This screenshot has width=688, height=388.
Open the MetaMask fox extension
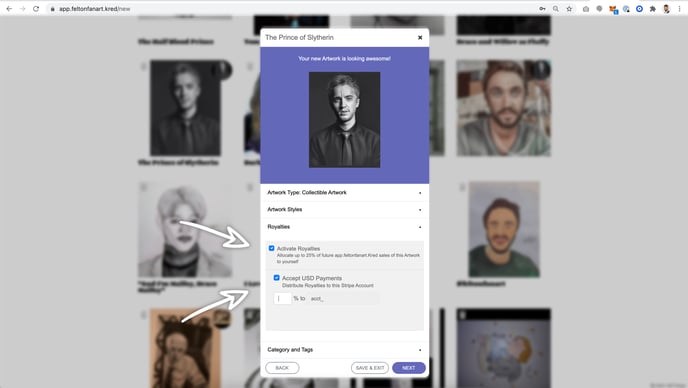coord(613,9)
